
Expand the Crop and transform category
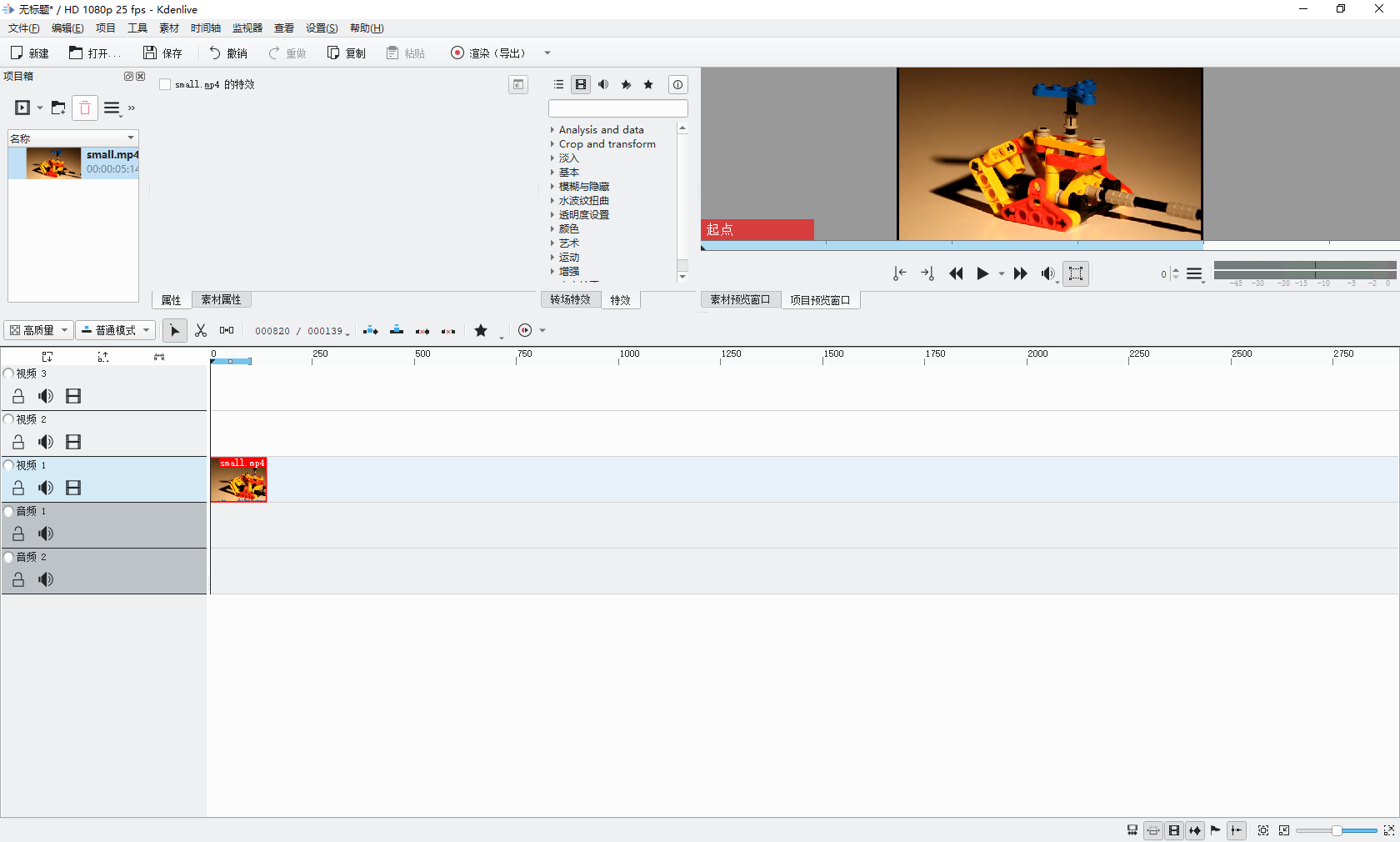(552, 144)
